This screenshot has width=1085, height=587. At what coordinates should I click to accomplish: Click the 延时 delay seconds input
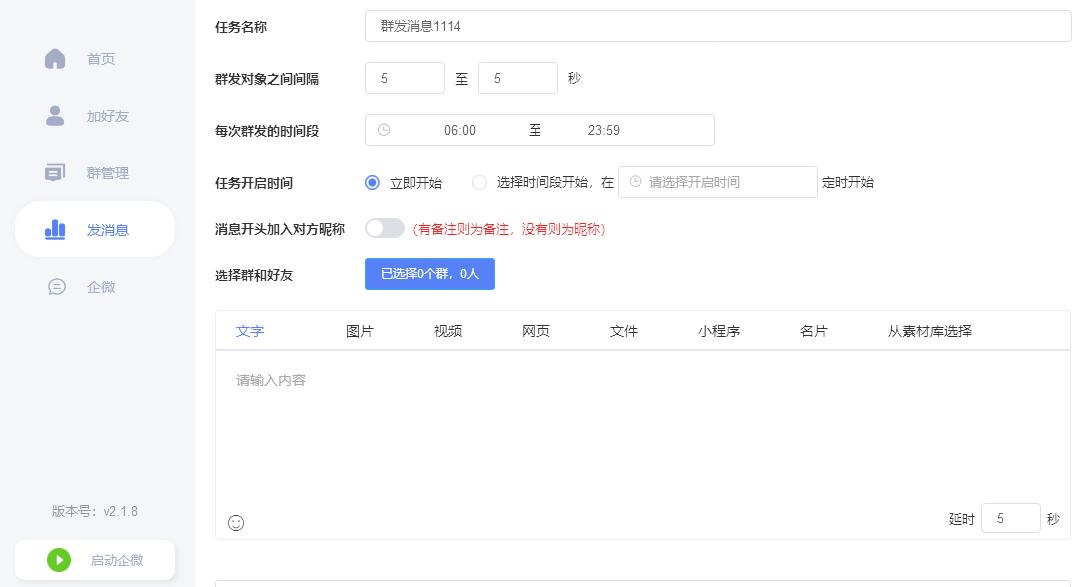(x=1010, y=518)
